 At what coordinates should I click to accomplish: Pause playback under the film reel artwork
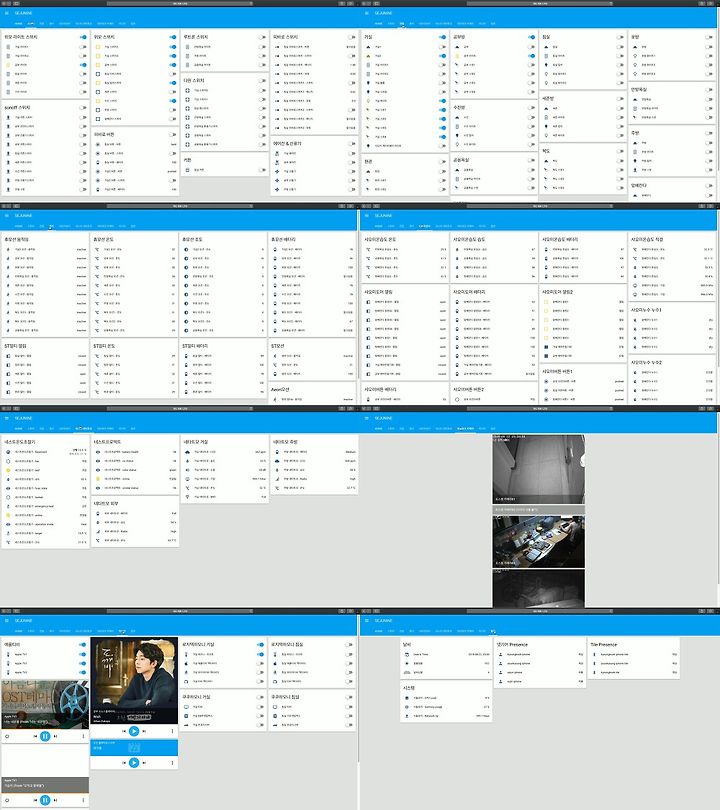[45, 736]
